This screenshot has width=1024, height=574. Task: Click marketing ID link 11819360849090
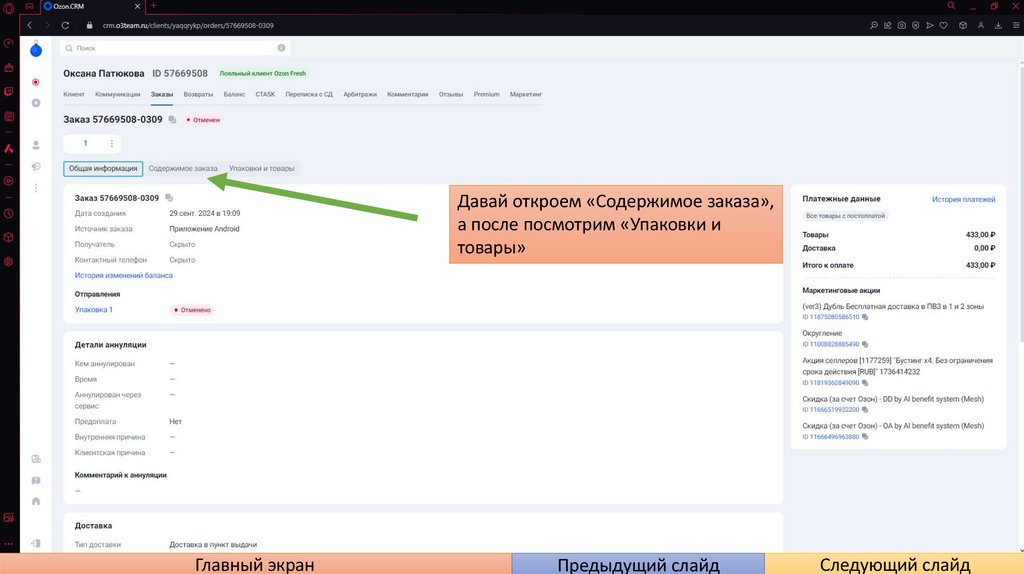[x=834, y=383]
